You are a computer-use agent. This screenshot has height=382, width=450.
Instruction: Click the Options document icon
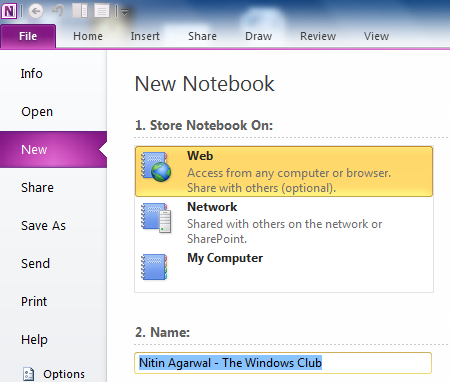tap(28, 374)
